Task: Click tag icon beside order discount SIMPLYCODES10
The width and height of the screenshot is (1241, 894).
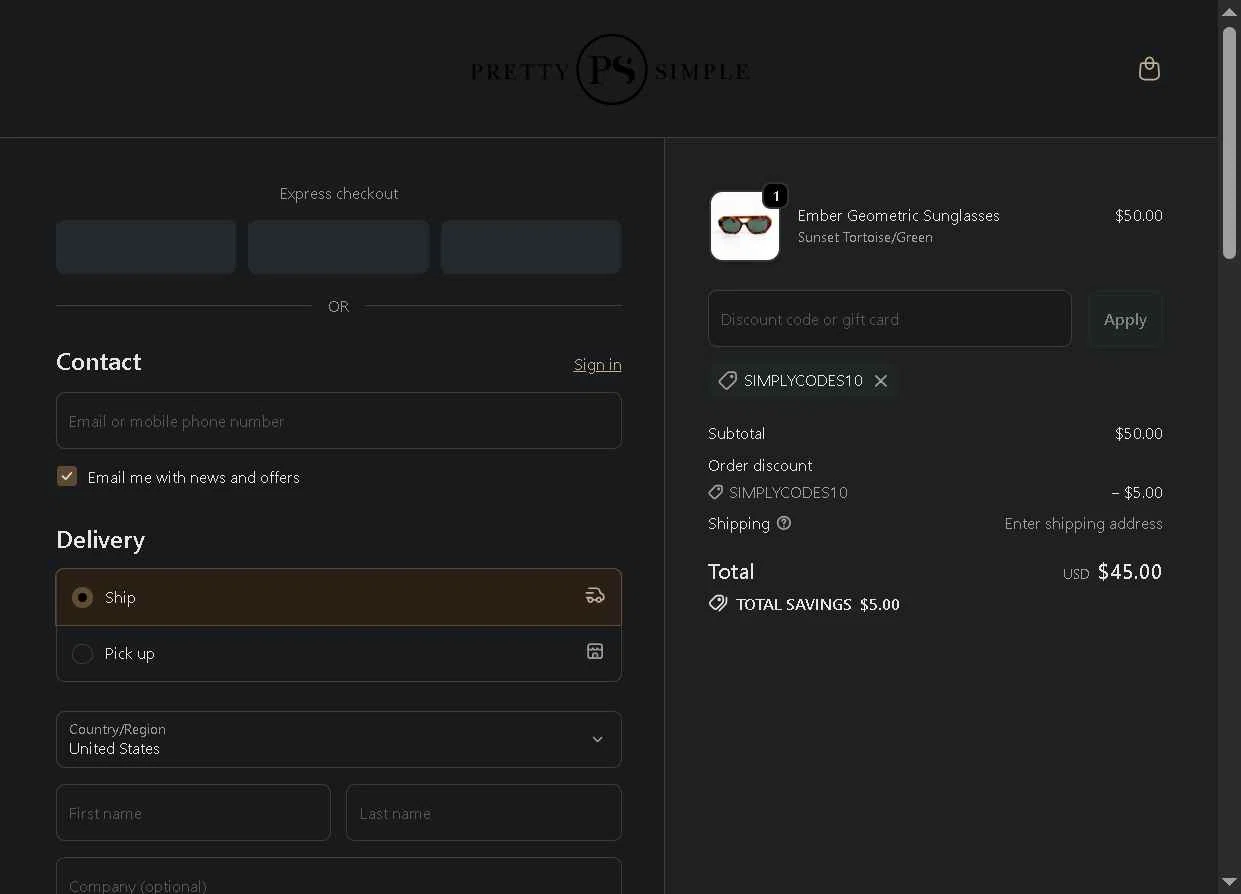Action: tap(715, 492)
